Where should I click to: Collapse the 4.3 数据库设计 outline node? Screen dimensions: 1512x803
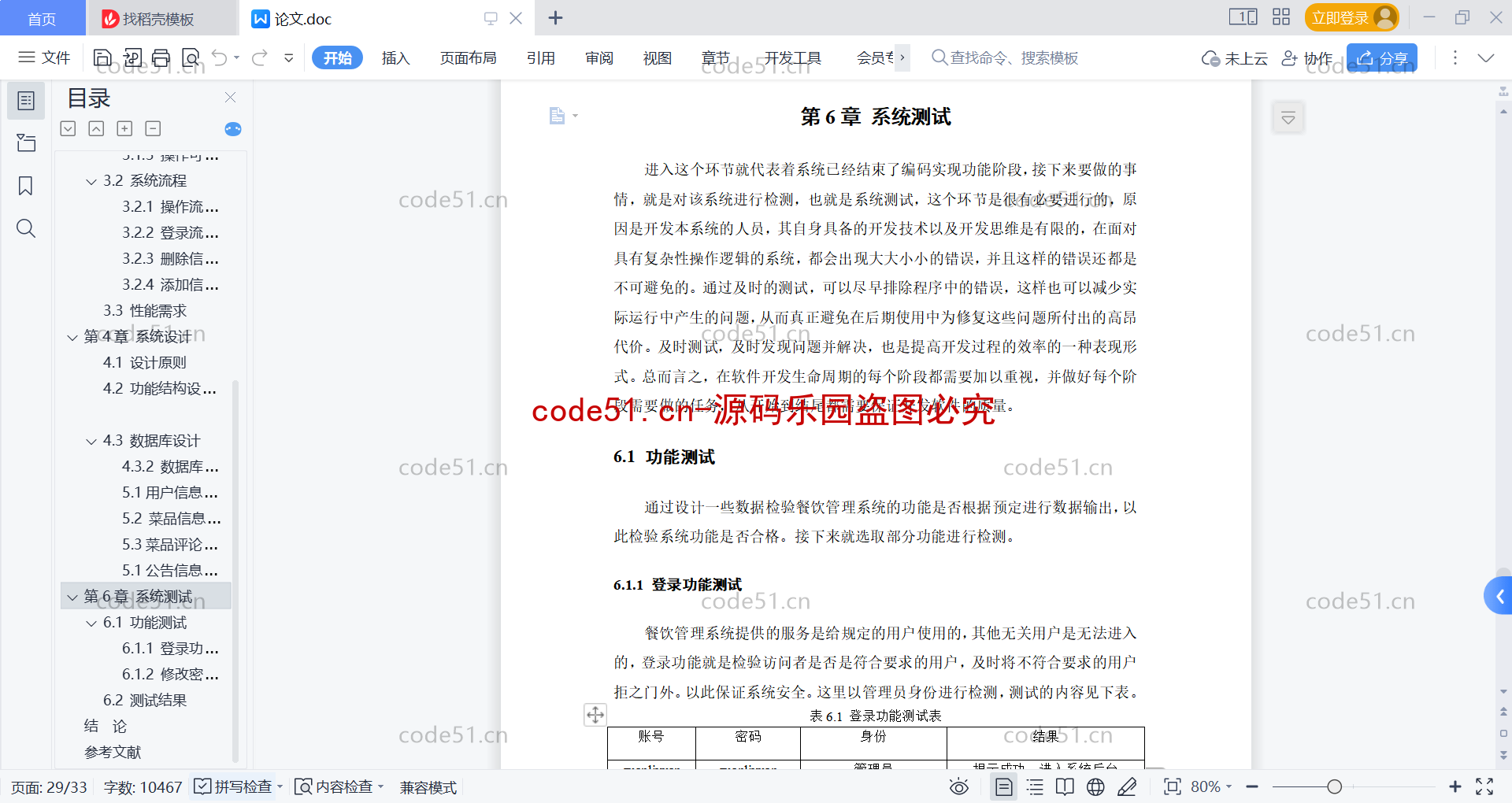91,442
